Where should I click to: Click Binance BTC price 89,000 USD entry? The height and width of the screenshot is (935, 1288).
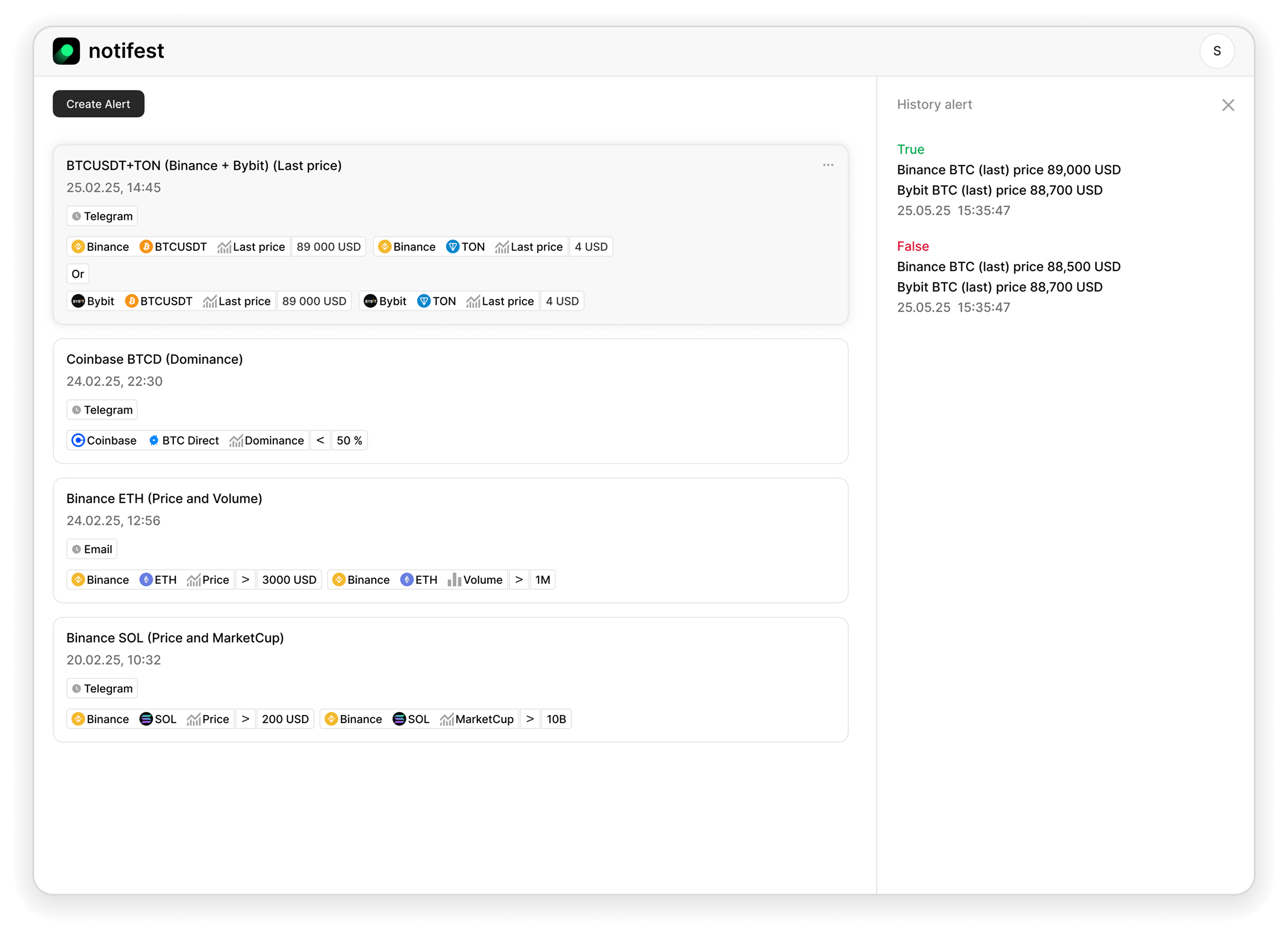1009,170
